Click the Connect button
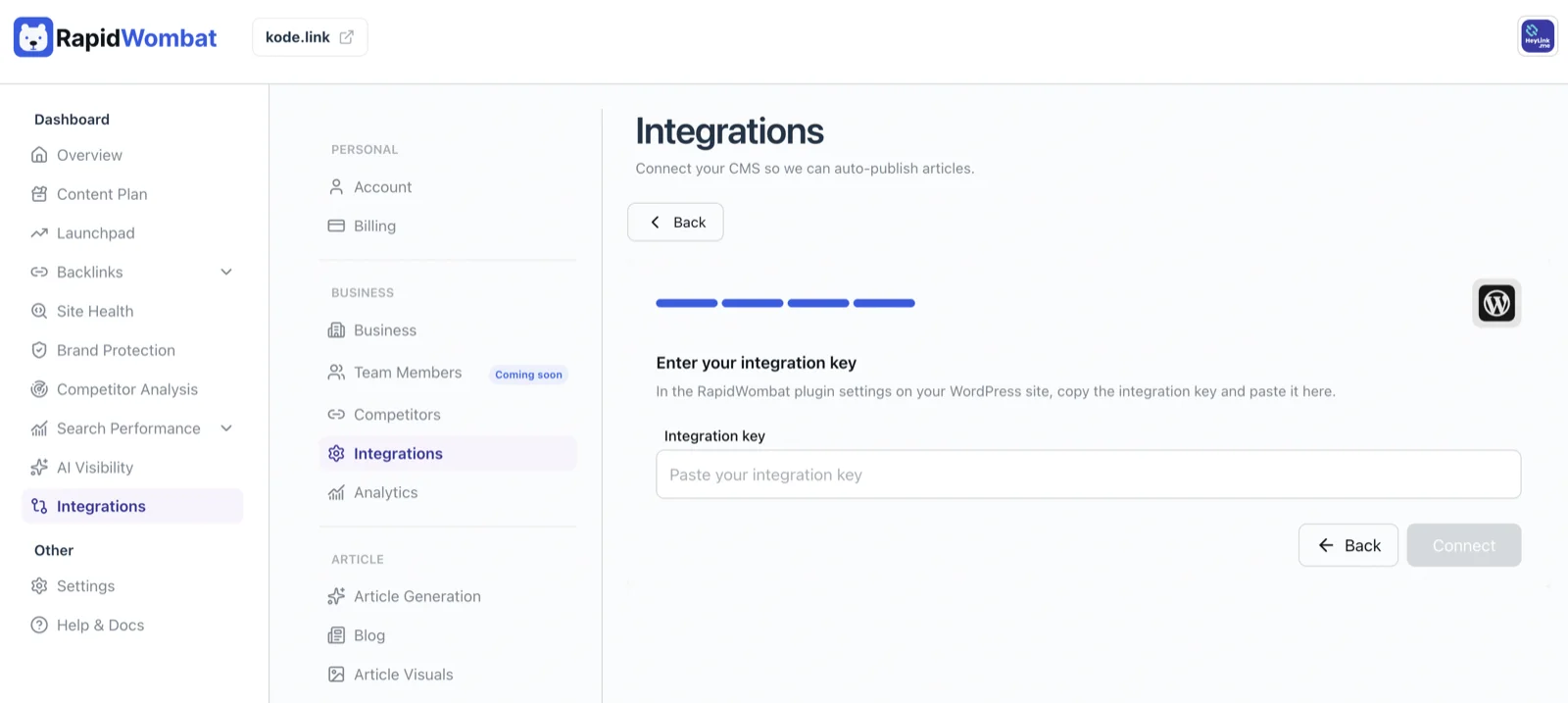1568x703 pixels. click(x=1464, y=545)
